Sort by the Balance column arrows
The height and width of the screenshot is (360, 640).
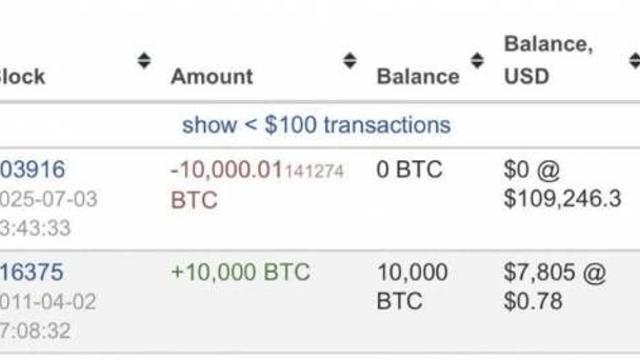click(x=477, y=60)
